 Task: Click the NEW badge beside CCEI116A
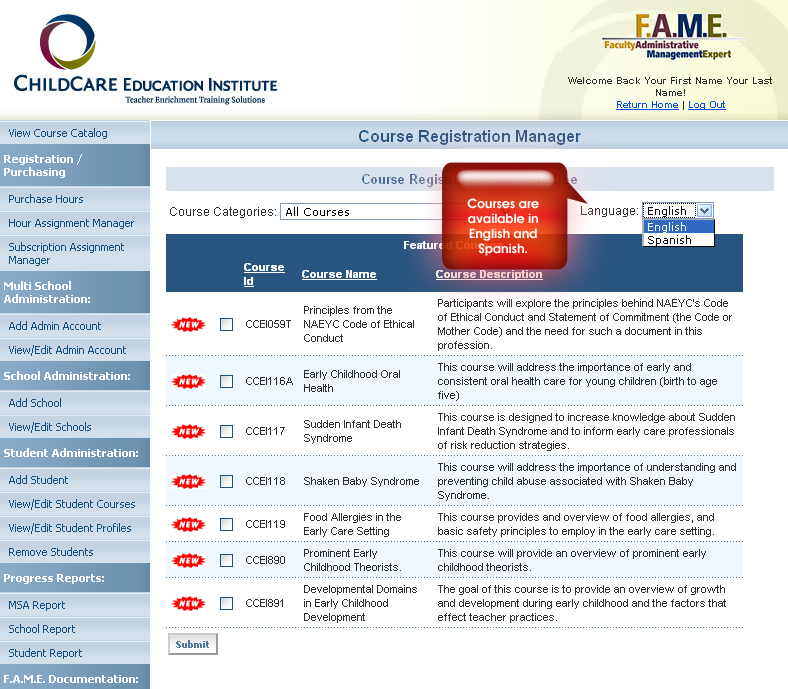coord(188,381)
